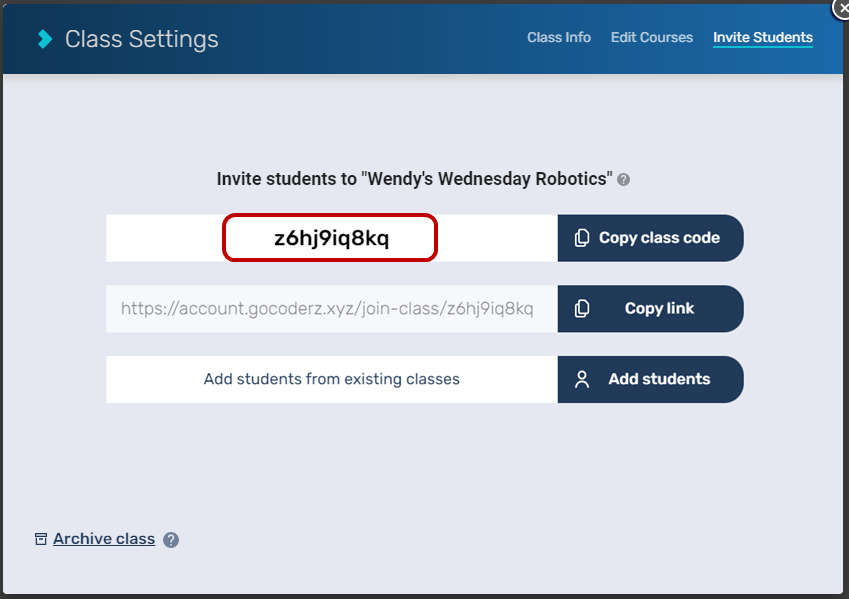849x599 pixels.
Task: Click the join-class URL field
Action: pos(331,309)
